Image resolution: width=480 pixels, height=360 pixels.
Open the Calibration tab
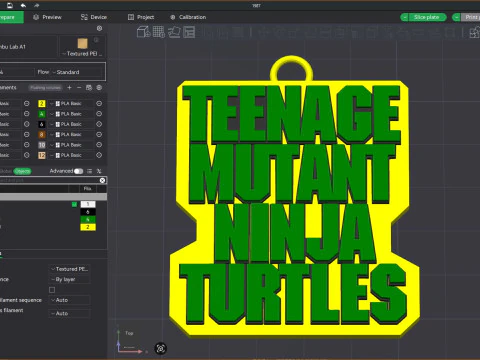[188, 17]
